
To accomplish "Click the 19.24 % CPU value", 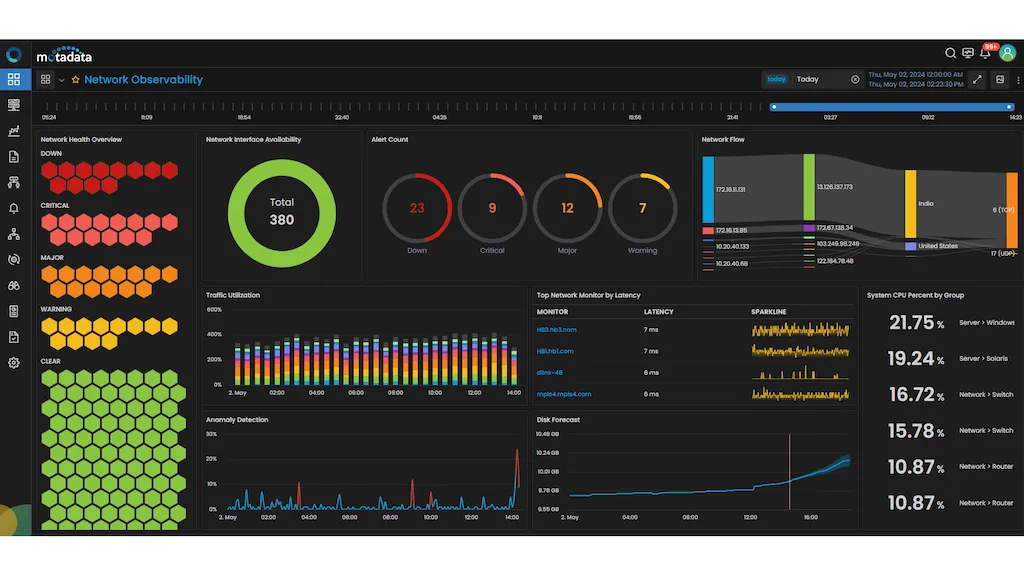I will tap(917, 359).
